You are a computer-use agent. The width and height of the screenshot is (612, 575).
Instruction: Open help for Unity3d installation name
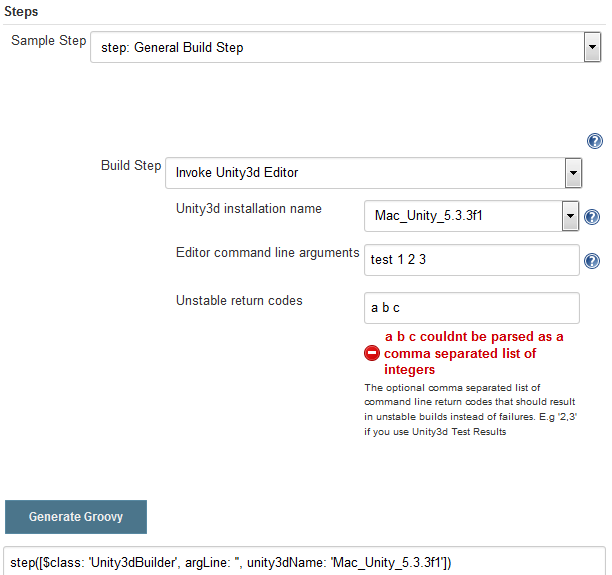point(592,217)
